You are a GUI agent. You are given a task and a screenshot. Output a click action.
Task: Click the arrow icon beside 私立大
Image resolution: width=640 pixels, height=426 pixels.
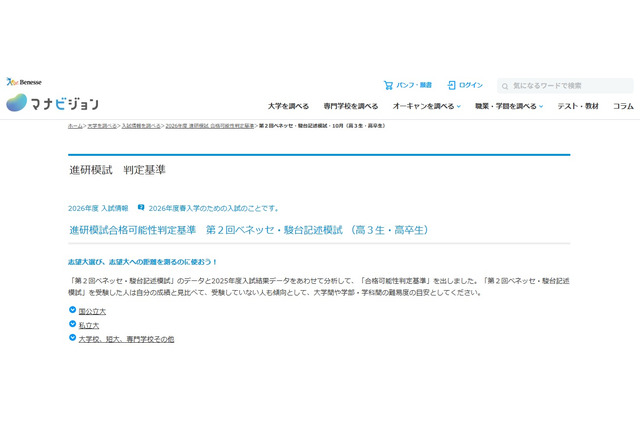[72, 324]
